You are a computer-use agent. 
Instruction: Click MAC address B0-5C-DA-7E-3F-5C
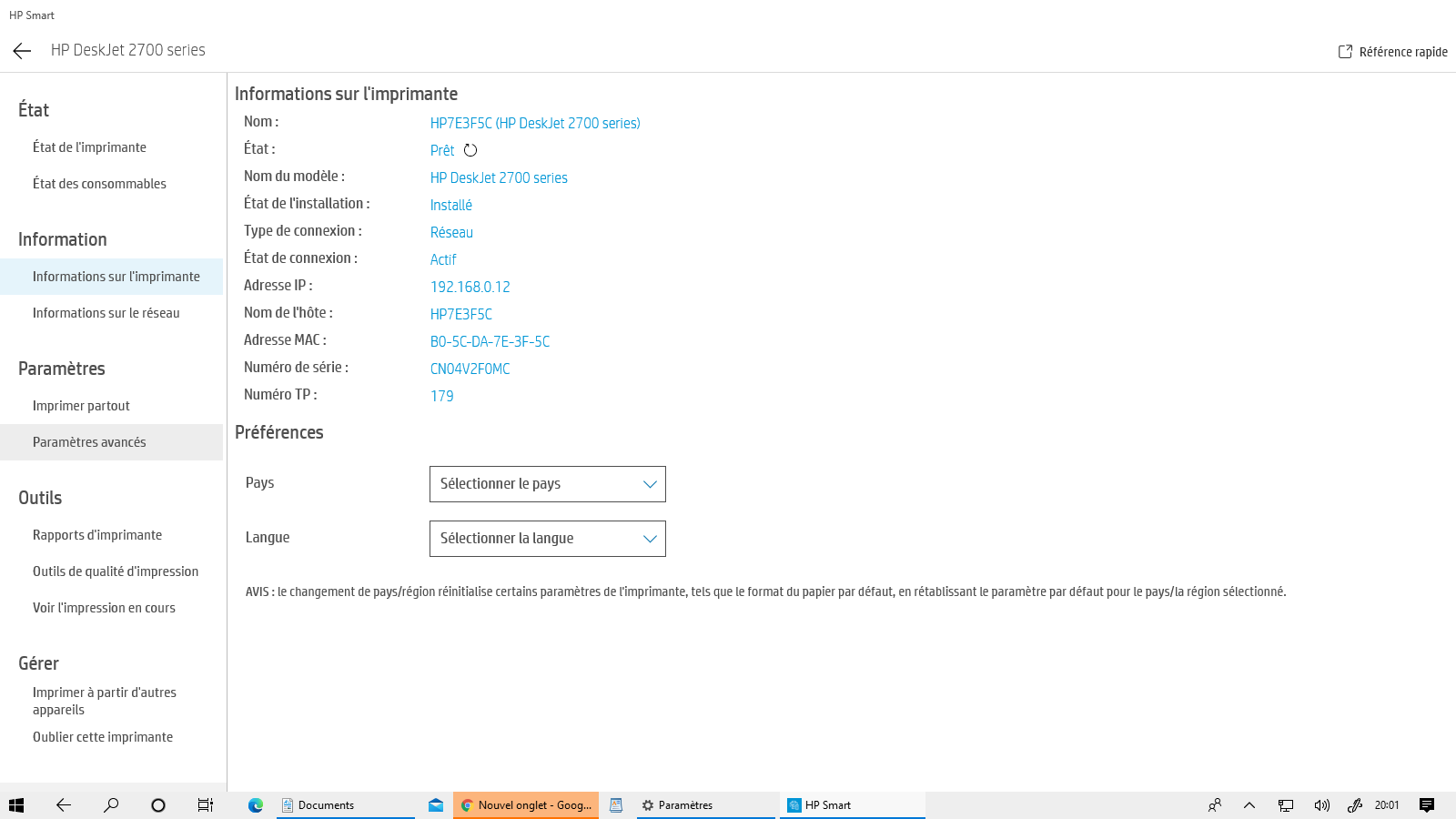pyautogui.click(x=490, y=341)
